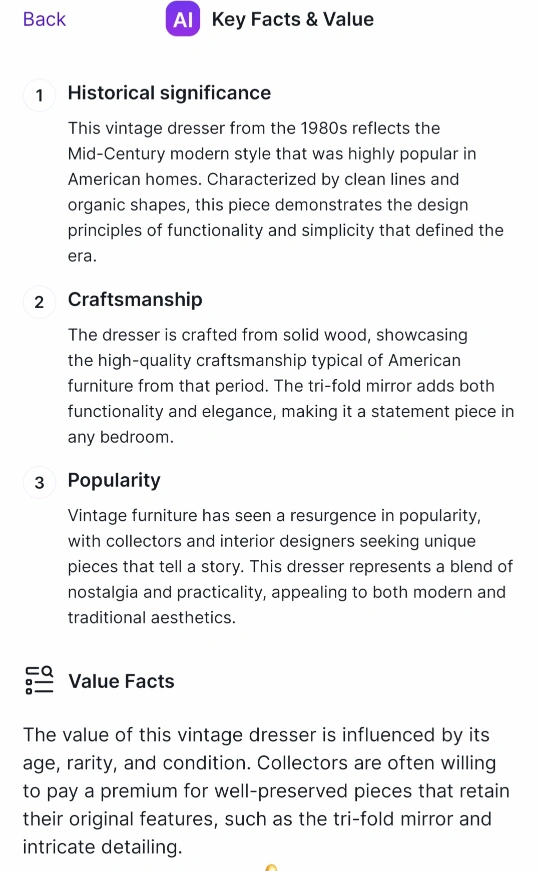This screenshot has width=540, height=871.
Task: Click the 1980s vintage dresser paragraph
Action: point(286,192)
